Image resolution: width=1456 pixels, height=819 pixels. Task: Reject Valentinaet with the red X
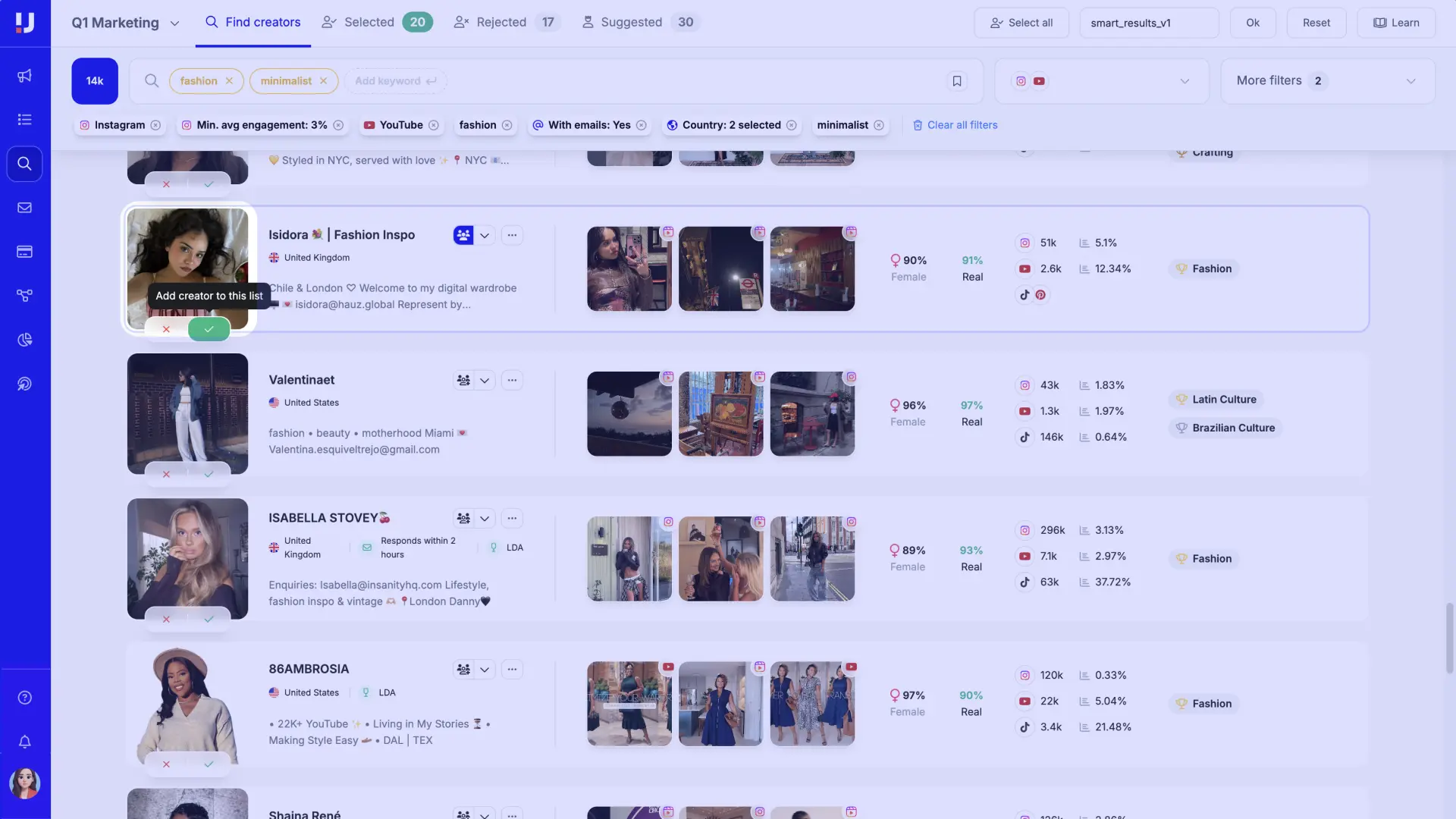click(166, 474)
